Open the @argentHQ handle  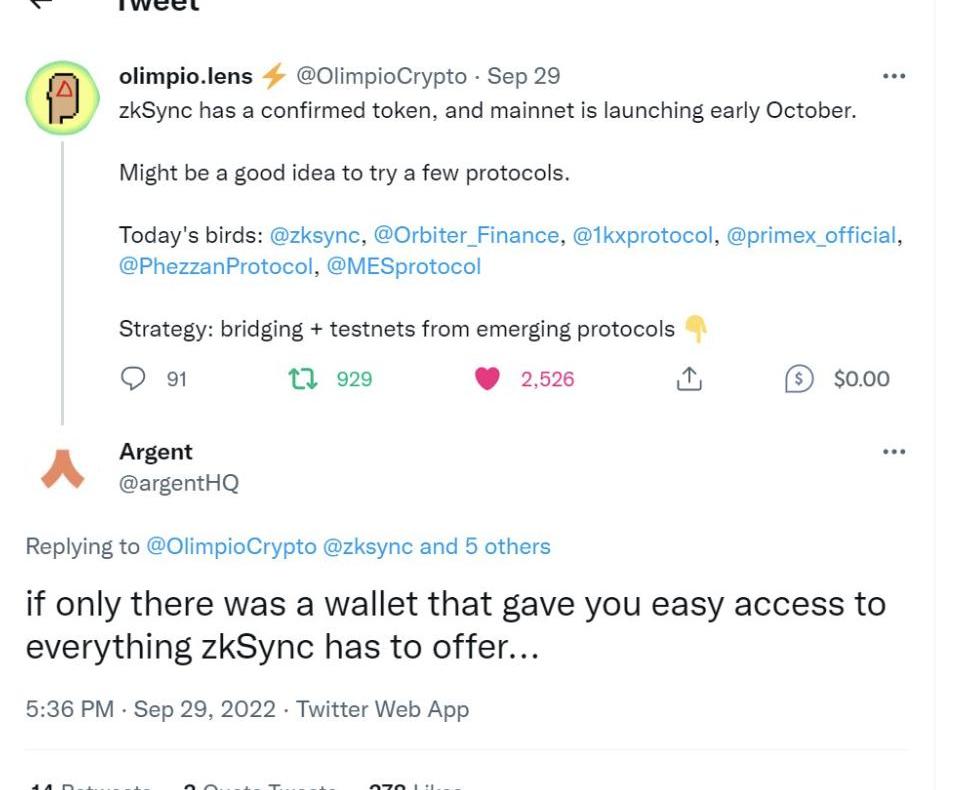tap(179, 483)
